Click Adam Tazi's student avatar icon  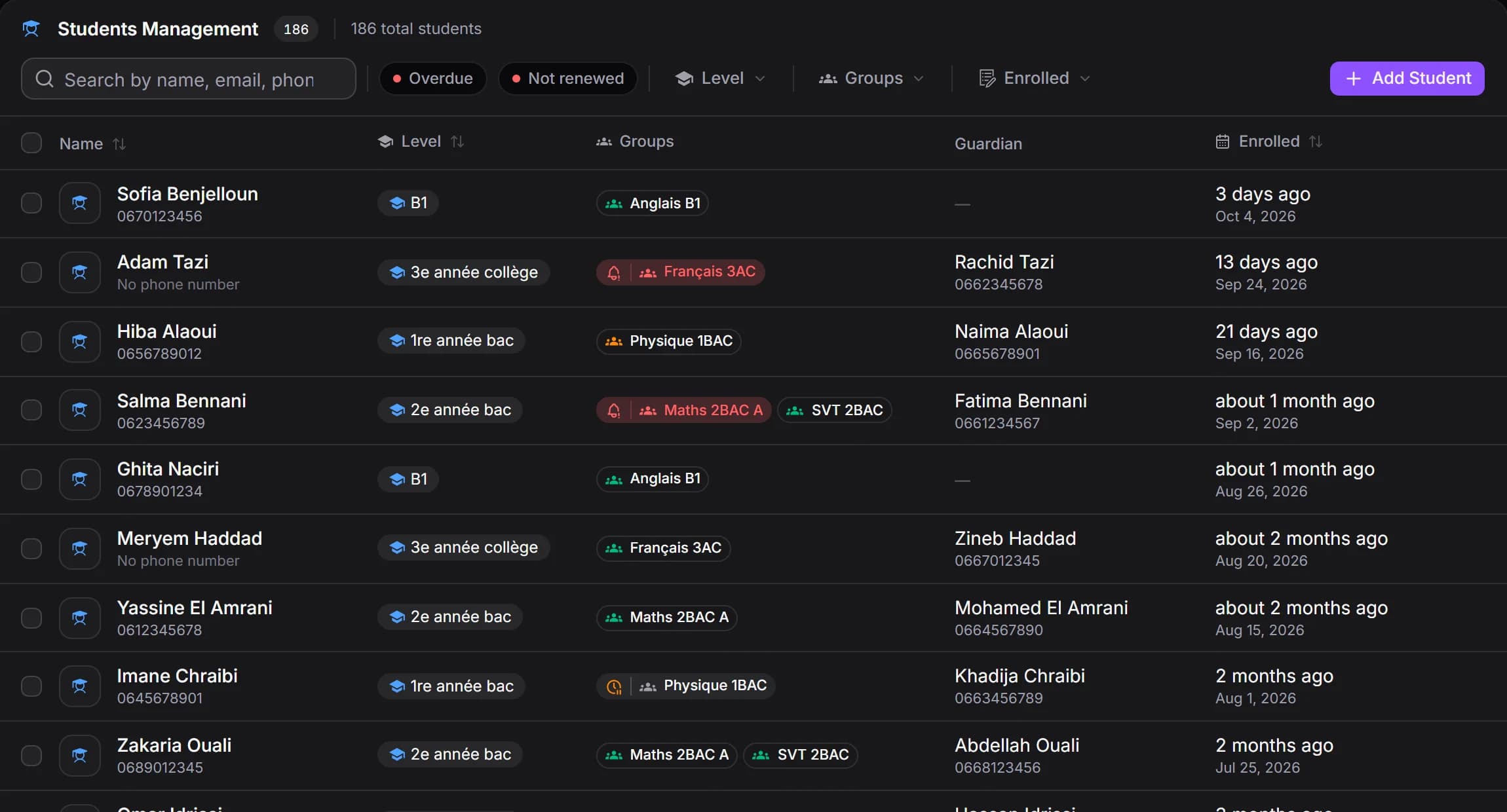click(79, 272)
